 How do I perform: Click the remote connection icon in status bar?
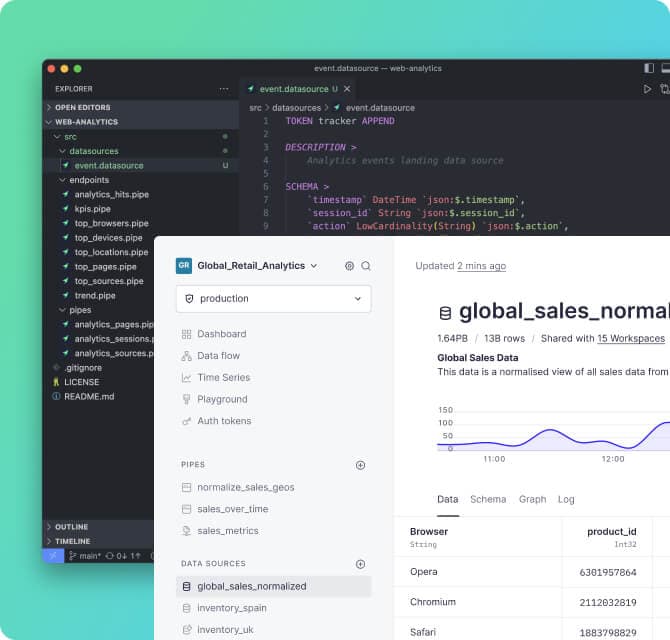click(53, 556)
